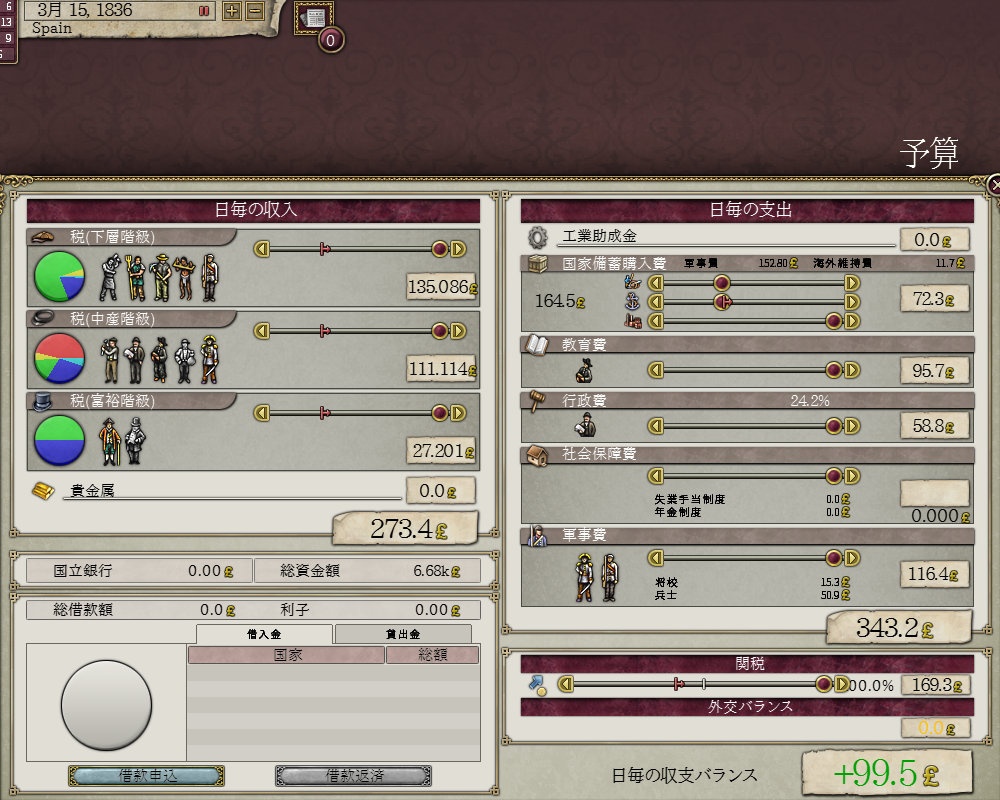Screen dimensions: 1000x800
Task: Click the newspaper event log icon
Action: (x=313, y=18)
